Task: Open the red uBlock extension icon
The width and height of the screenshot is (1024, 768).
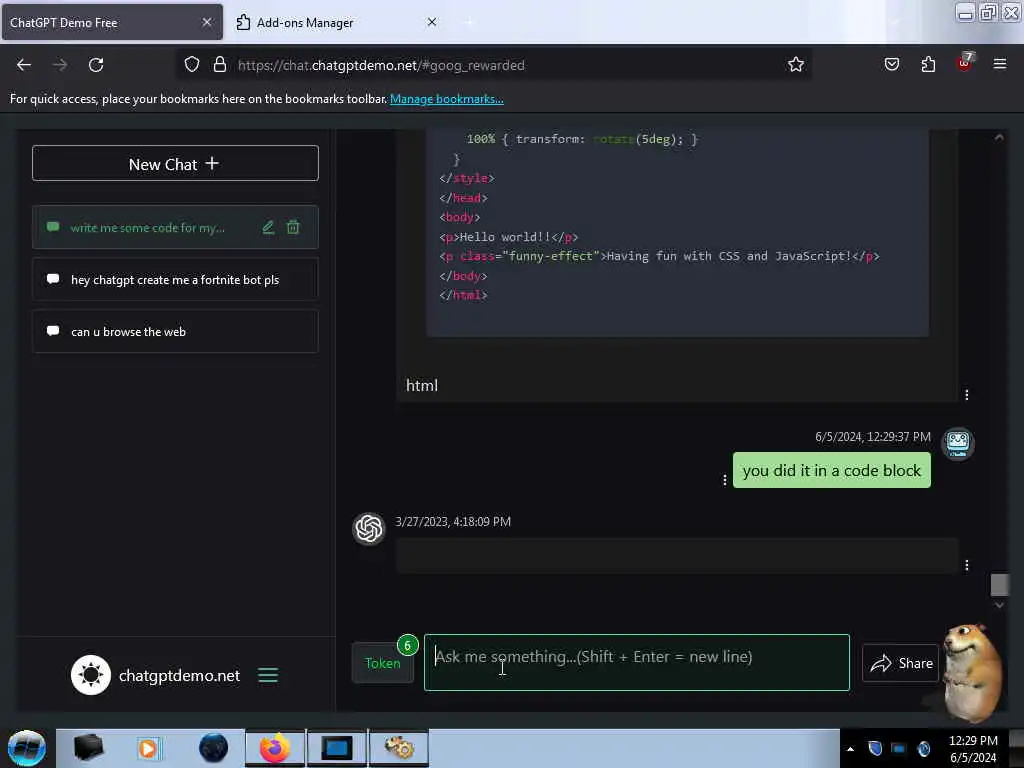Action: pyautogui.click(x=965, y=63)
